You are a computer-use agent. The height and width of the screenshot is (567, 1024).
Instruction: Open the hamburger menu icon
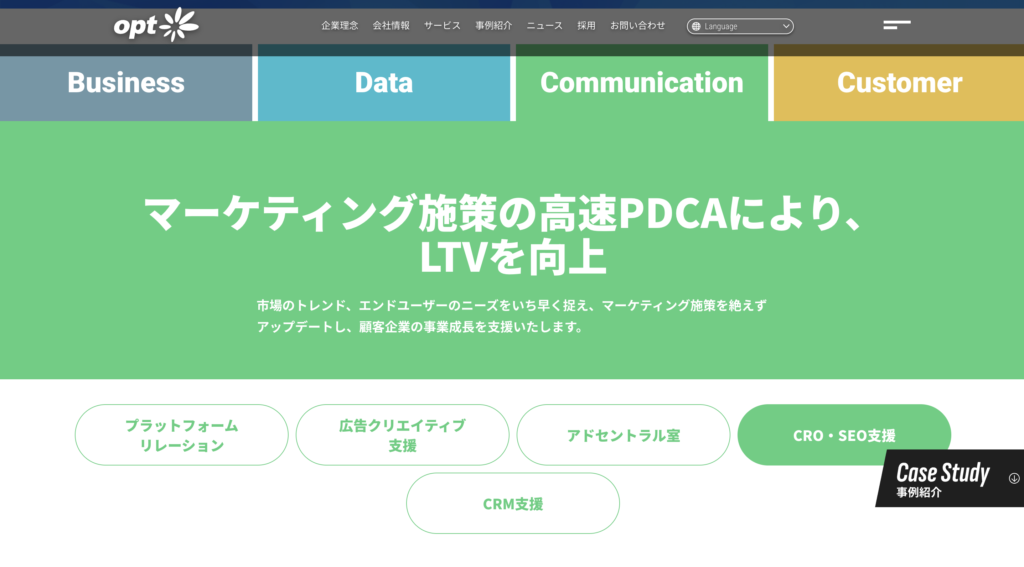click(897, 25)
